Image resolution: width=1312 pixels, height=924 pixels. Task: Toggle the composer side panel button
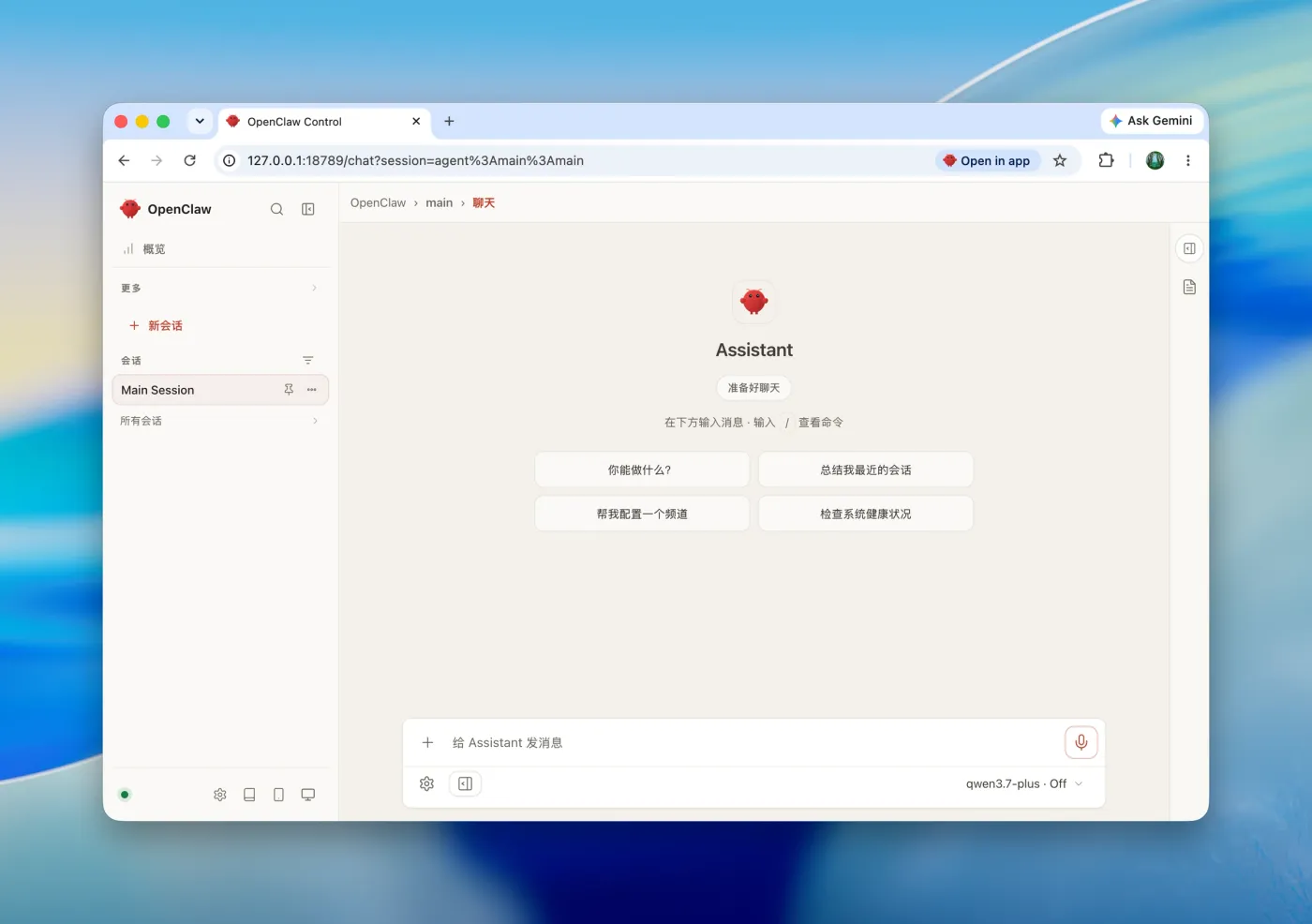tap(465, 783)
